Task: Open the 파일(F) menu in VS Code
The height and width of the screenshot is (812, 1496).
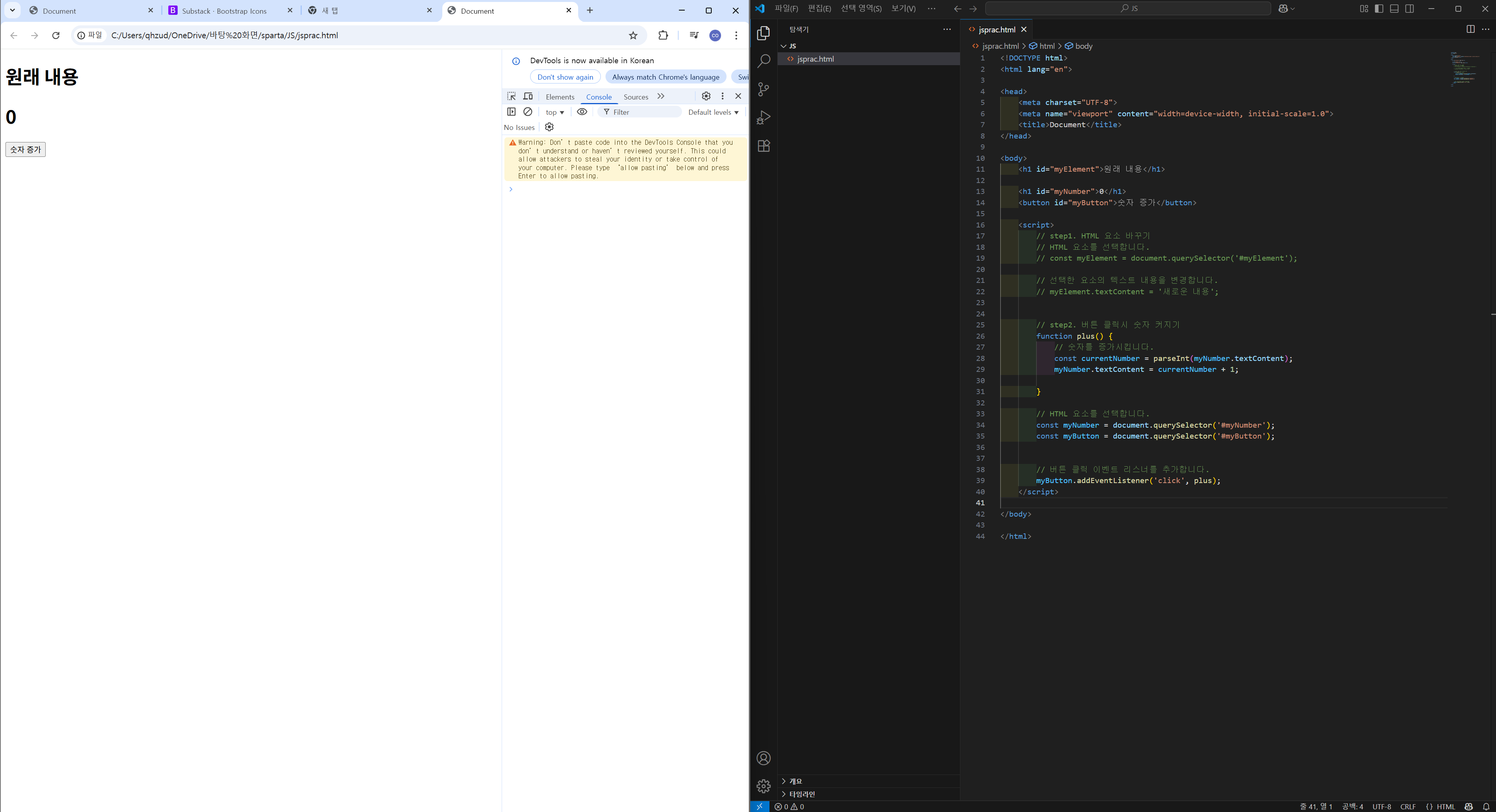Action: tap(786, 9)
